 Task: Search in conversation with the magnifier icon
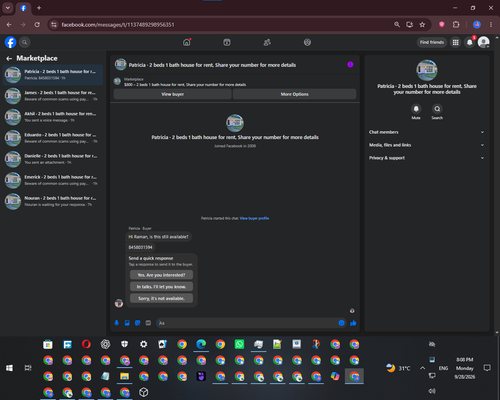pyautogui.click(x=437, y=109)
